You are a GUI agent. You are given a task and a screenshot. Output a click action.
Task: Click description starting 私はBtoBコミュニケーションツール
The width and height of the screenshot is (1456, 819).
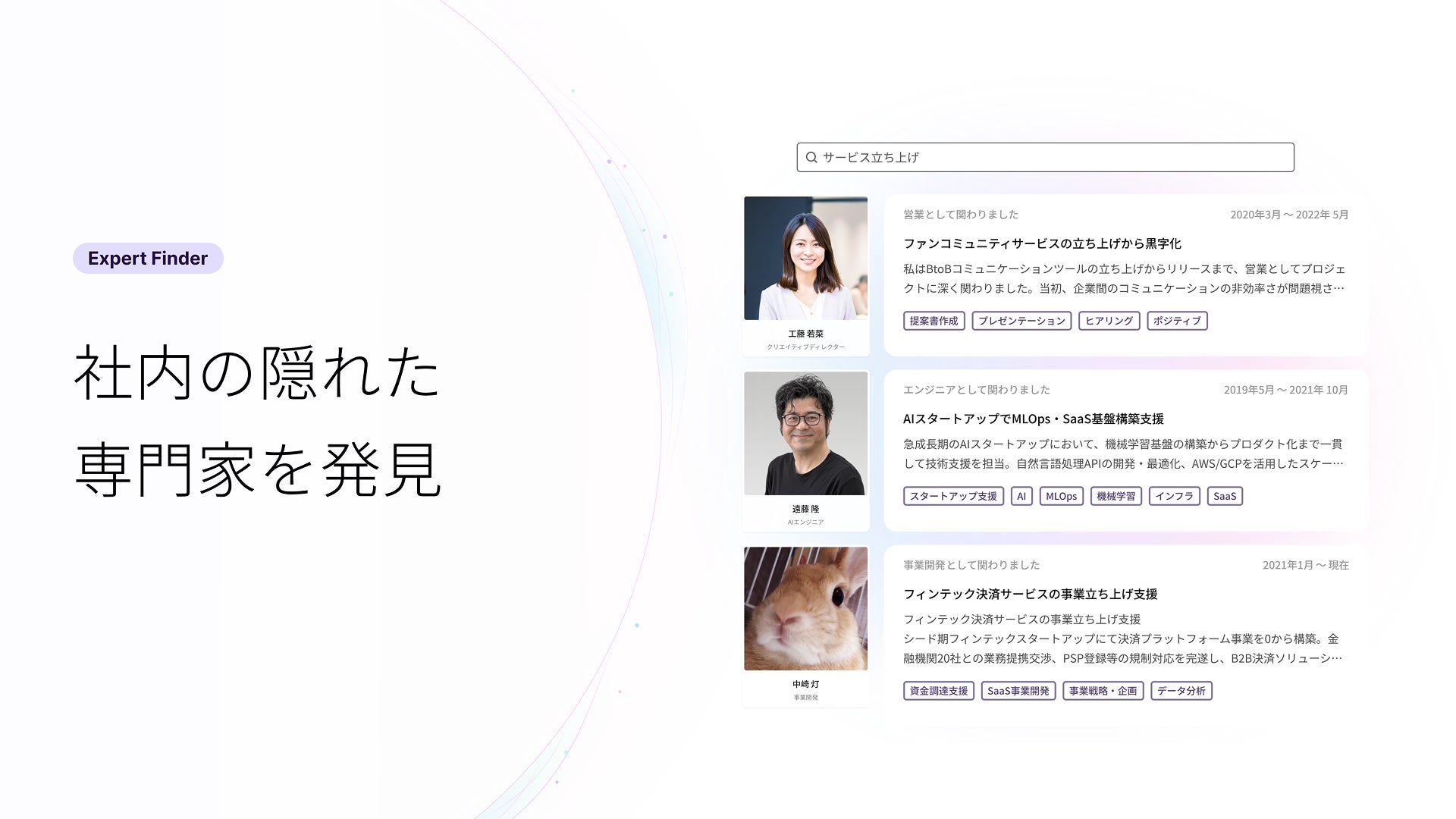[1125, 278]
